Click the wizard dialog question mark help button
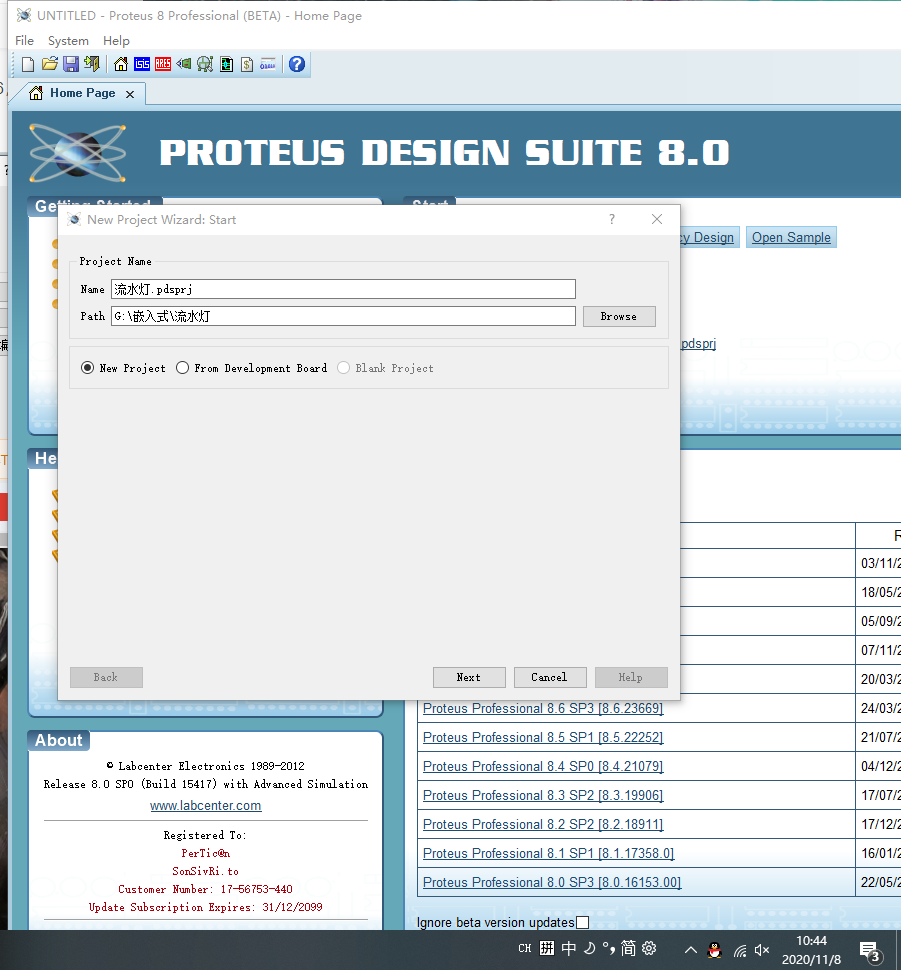901x970 pixels. coord(611,219)
